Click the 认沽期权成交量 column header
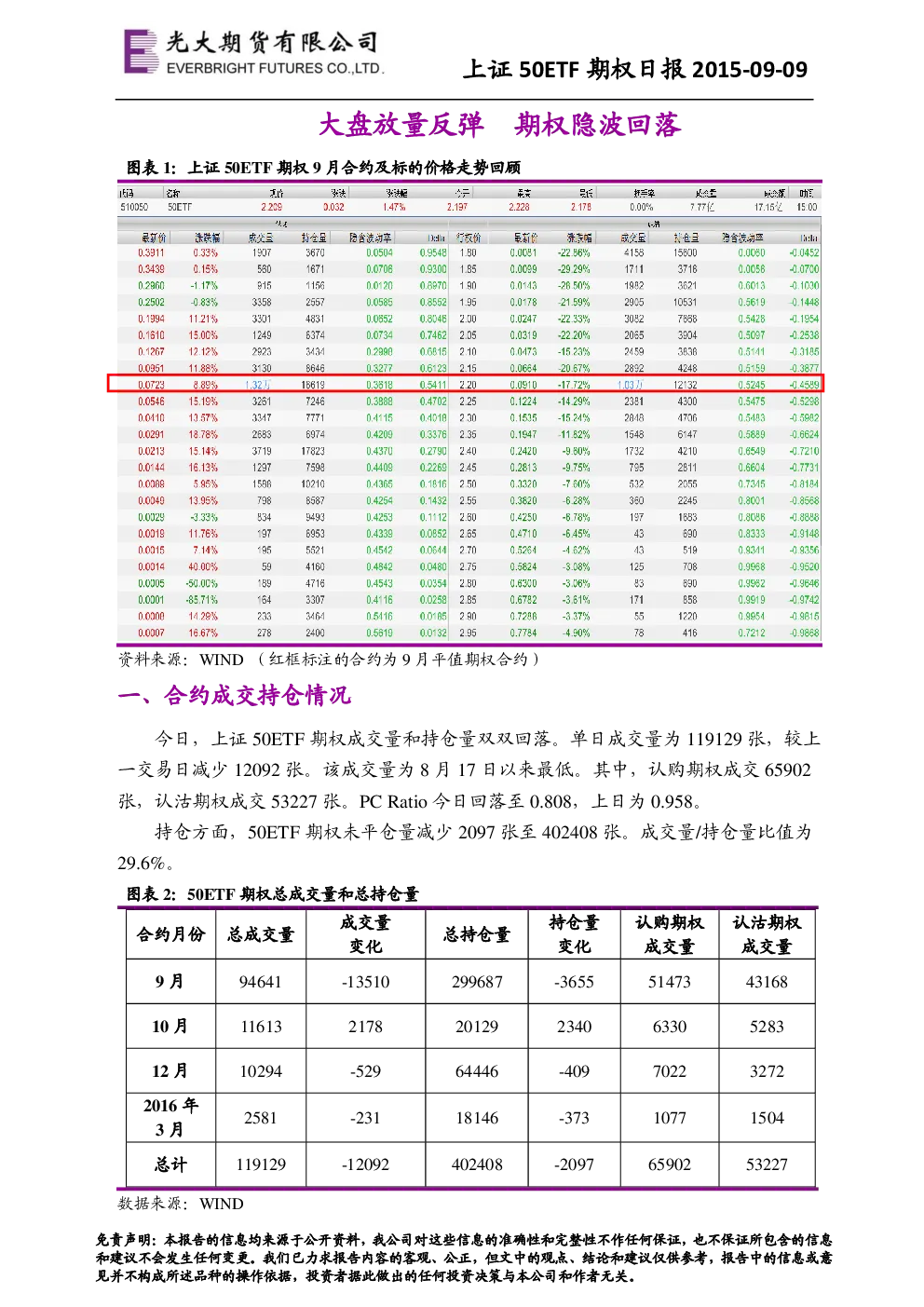 coord(768,934)
